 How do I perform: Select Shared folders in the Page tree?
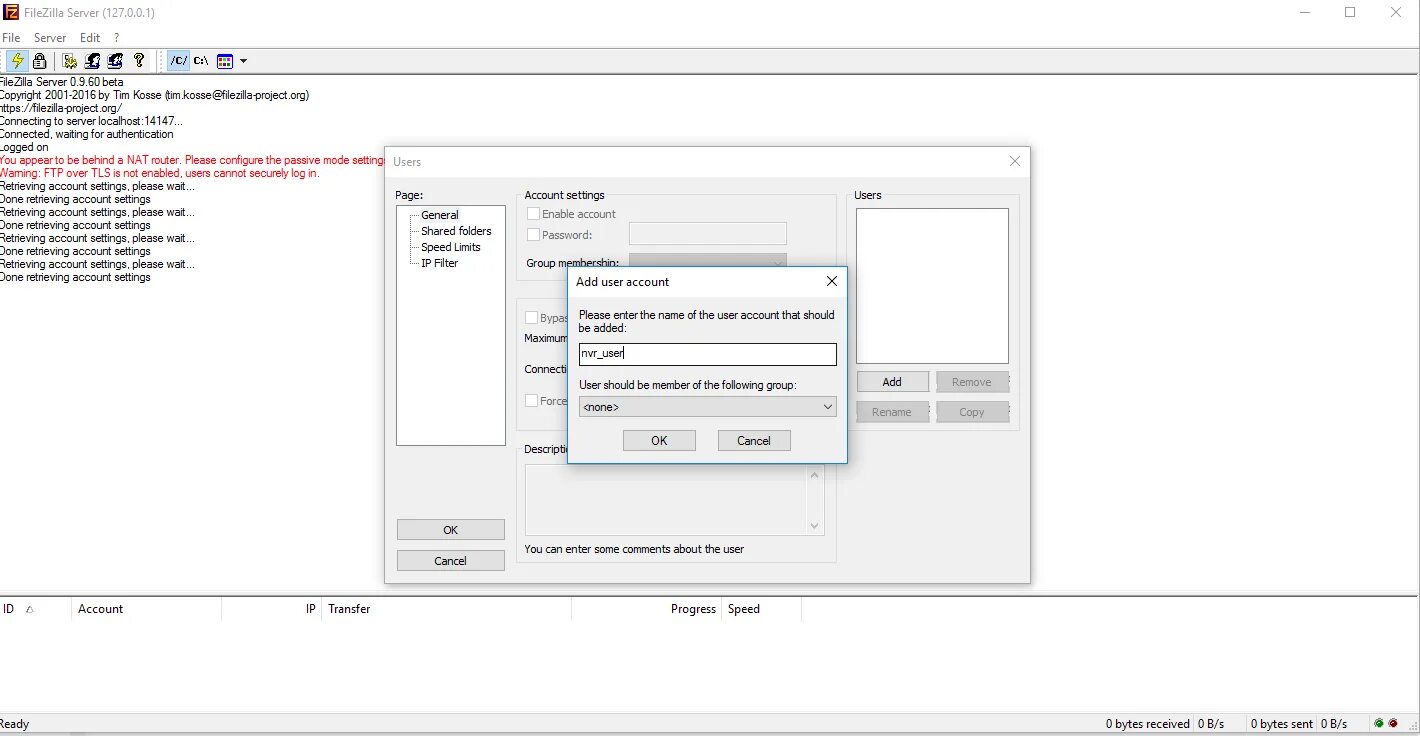coord(456,231)
